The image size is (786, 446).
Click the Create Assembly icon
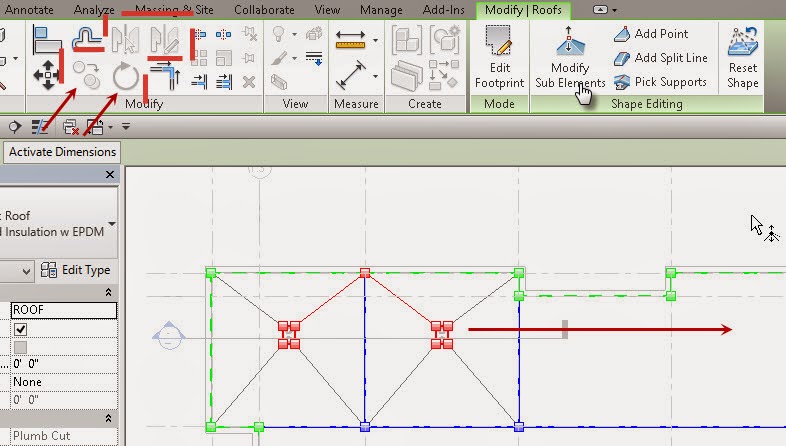(x=407, y=40)
